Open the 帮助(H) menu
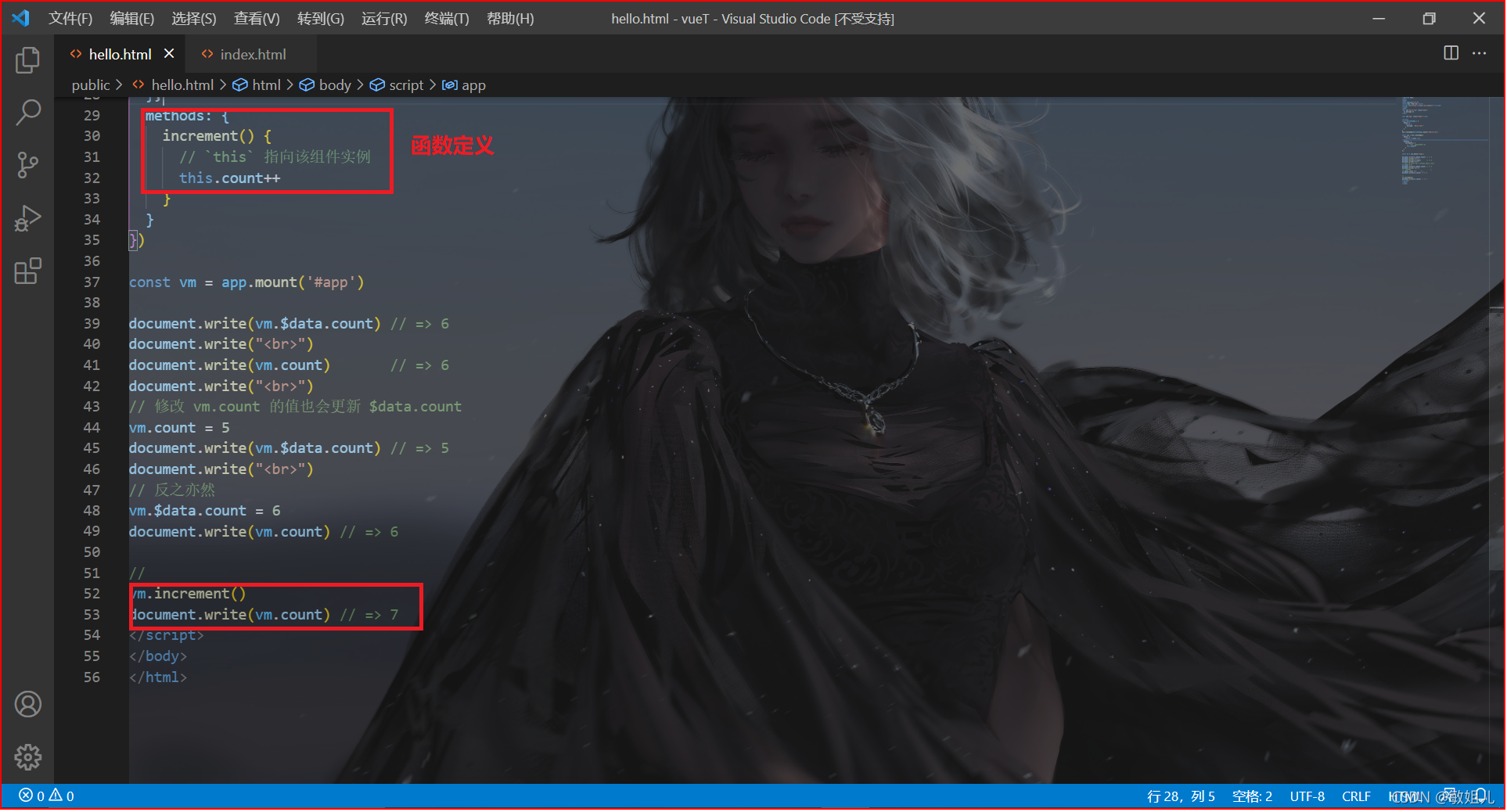Viewport: 1507px width, 812px height. tap(510, 18)
